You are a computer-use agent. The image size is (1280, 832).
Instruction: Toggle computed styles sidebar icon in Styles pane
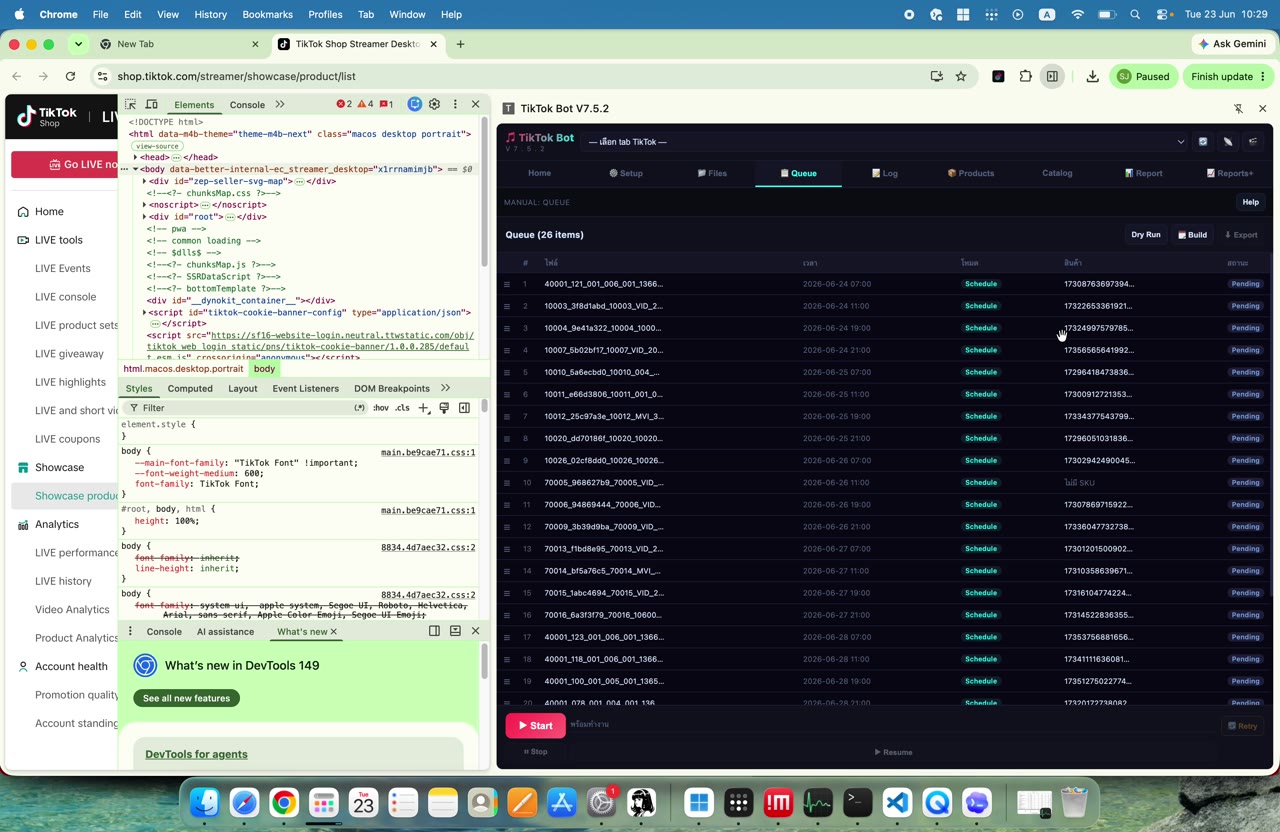coord(464,408)
